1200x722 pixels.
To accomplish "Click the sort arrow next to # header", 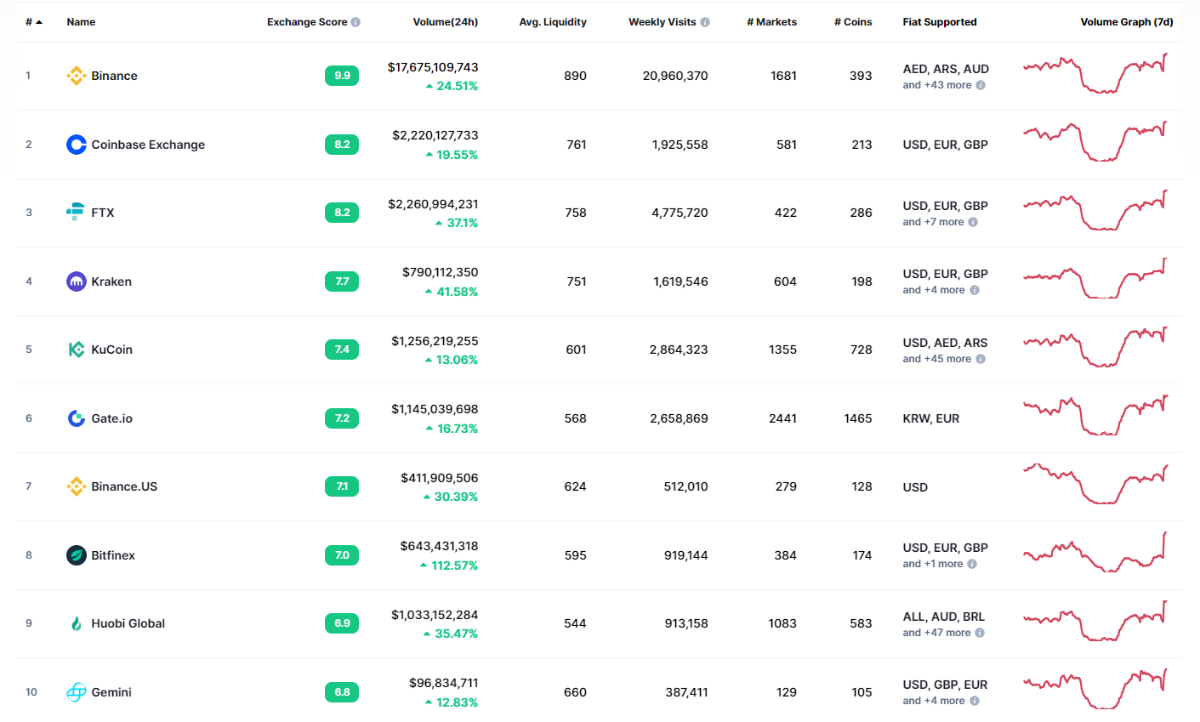I will (x=39, y=22).
